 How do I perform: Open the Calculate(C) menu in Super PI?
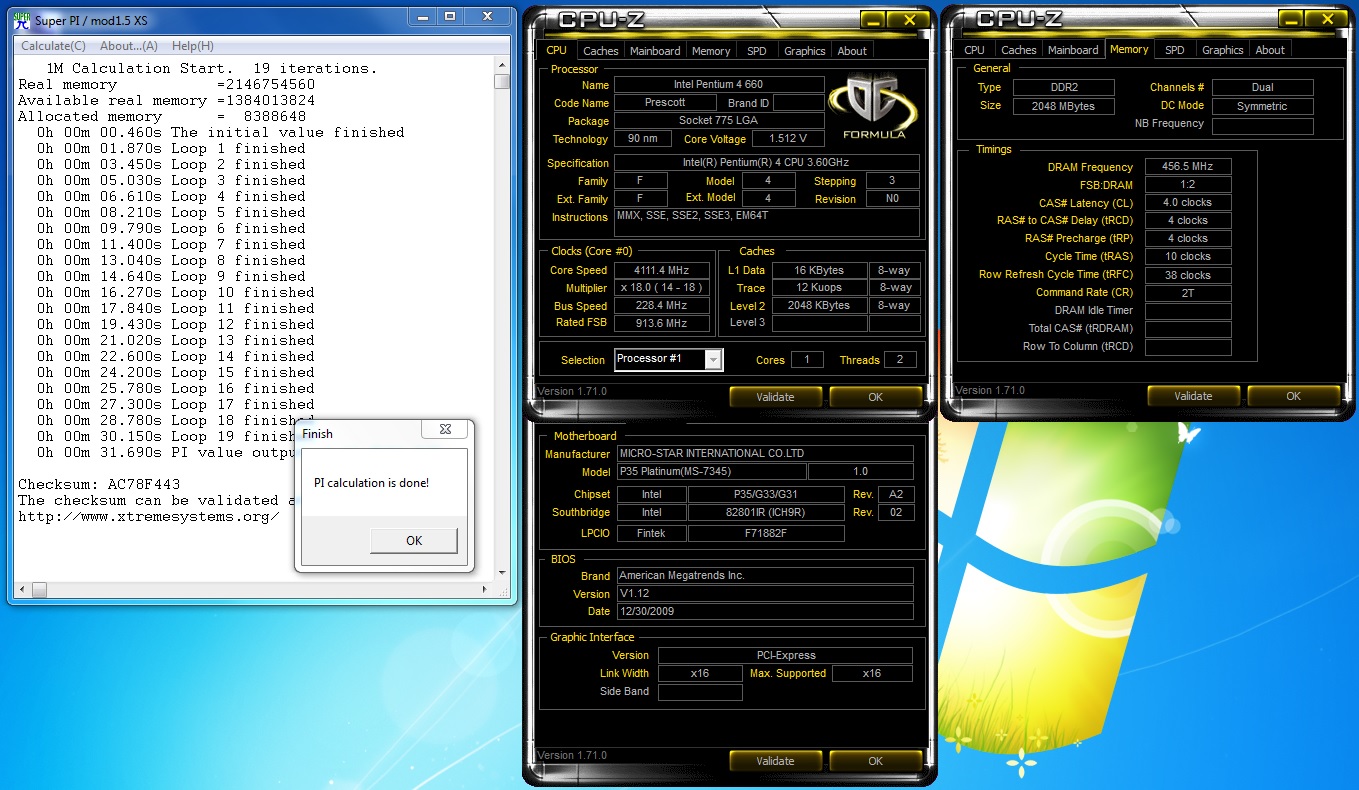point(53,46)
